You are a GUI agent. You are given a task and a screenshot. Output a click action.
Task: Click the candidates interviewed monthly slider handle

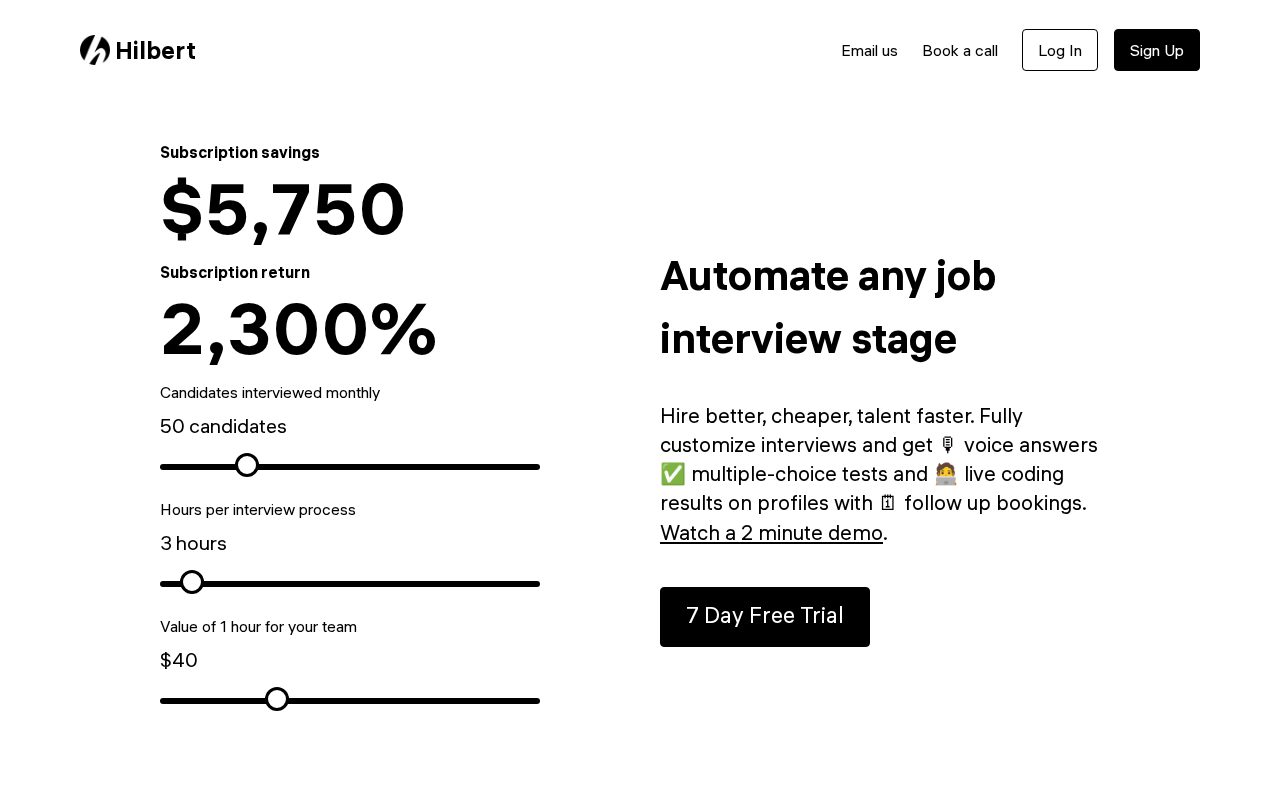click(247, 465)
